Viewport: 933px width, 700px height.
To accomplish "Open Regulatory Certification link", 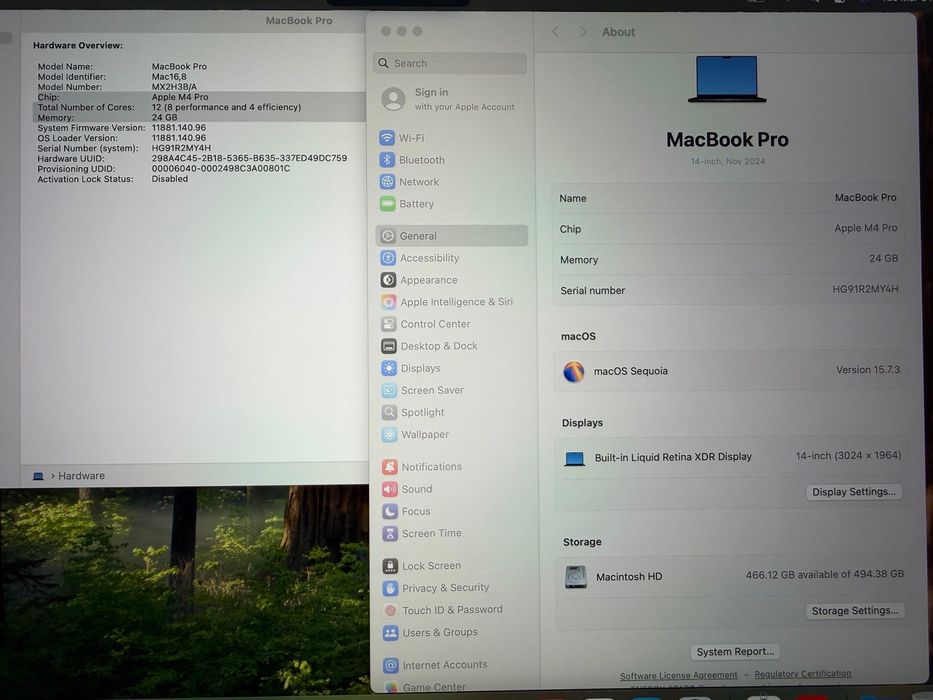I will tap(803, 674).
